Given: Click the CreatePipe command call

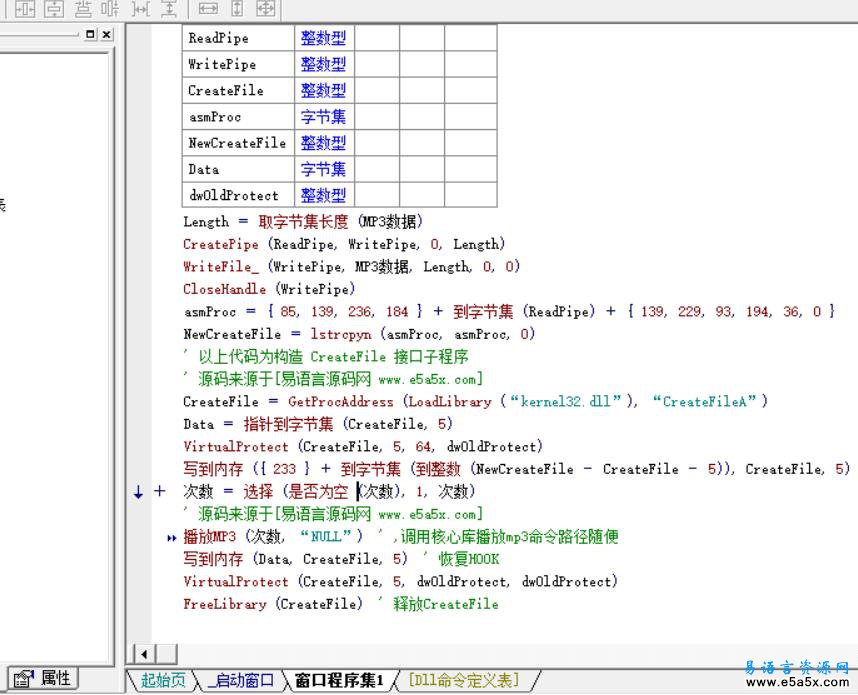Looking at the screenshot, I should coord(221,244).
